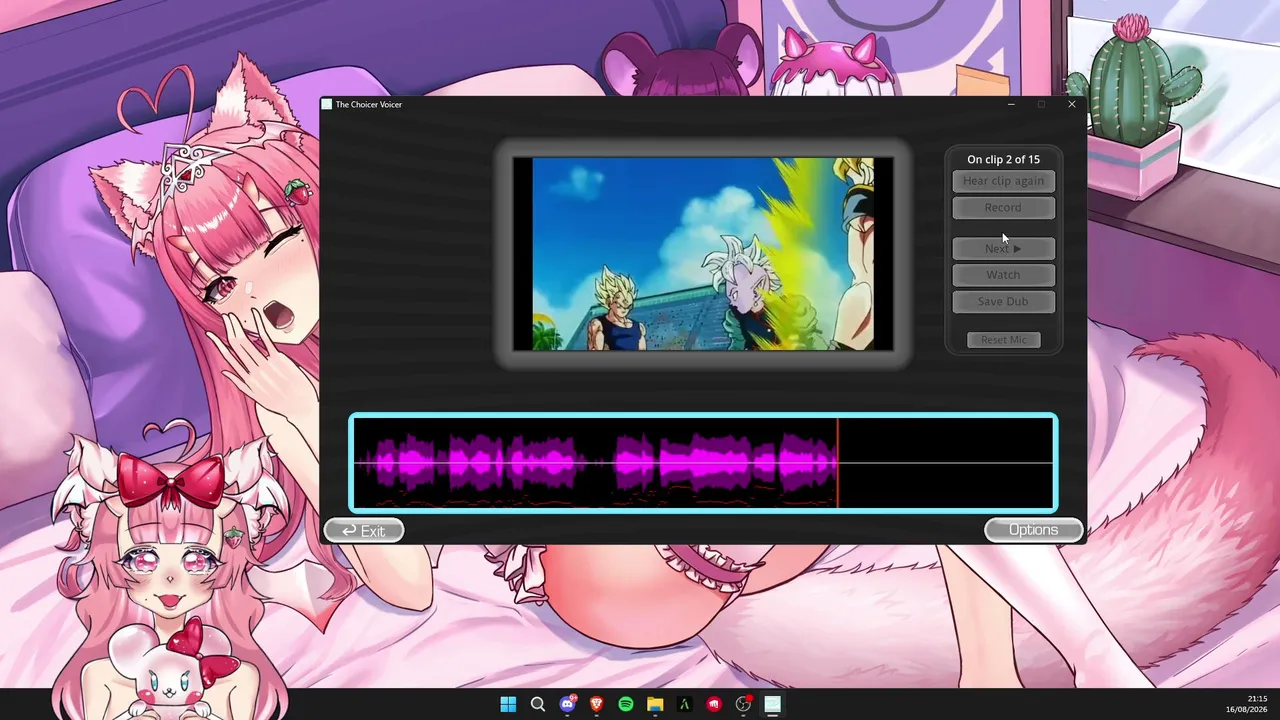Open the Options panel
The image size is (1280, 720).
(1033, 530)
